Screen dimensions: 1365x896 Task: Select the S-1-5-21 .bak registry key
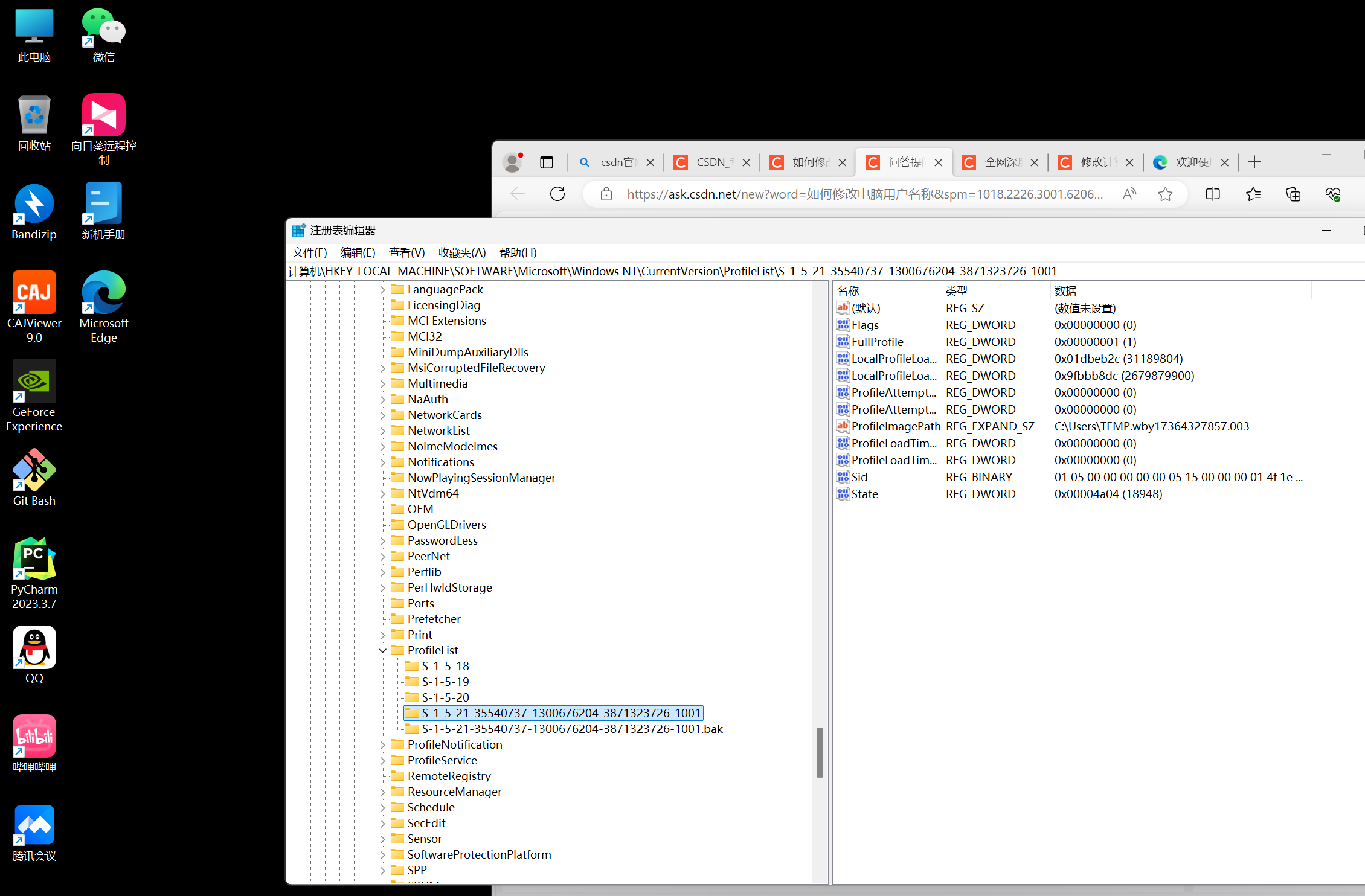tap(571, 729)
